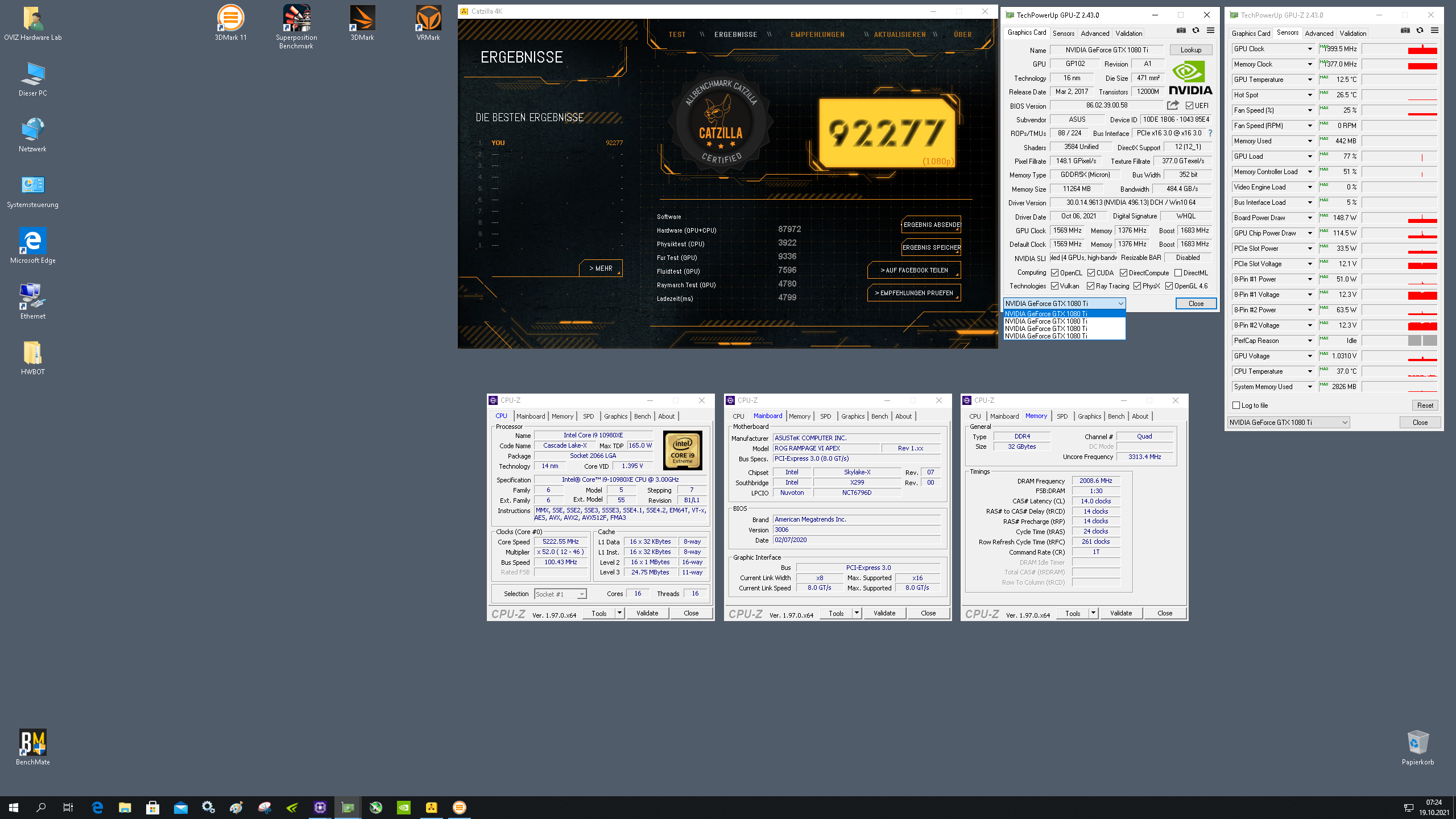Toggle the Ray Tracing checkbox in GPU-Z

coord(1091,286)
